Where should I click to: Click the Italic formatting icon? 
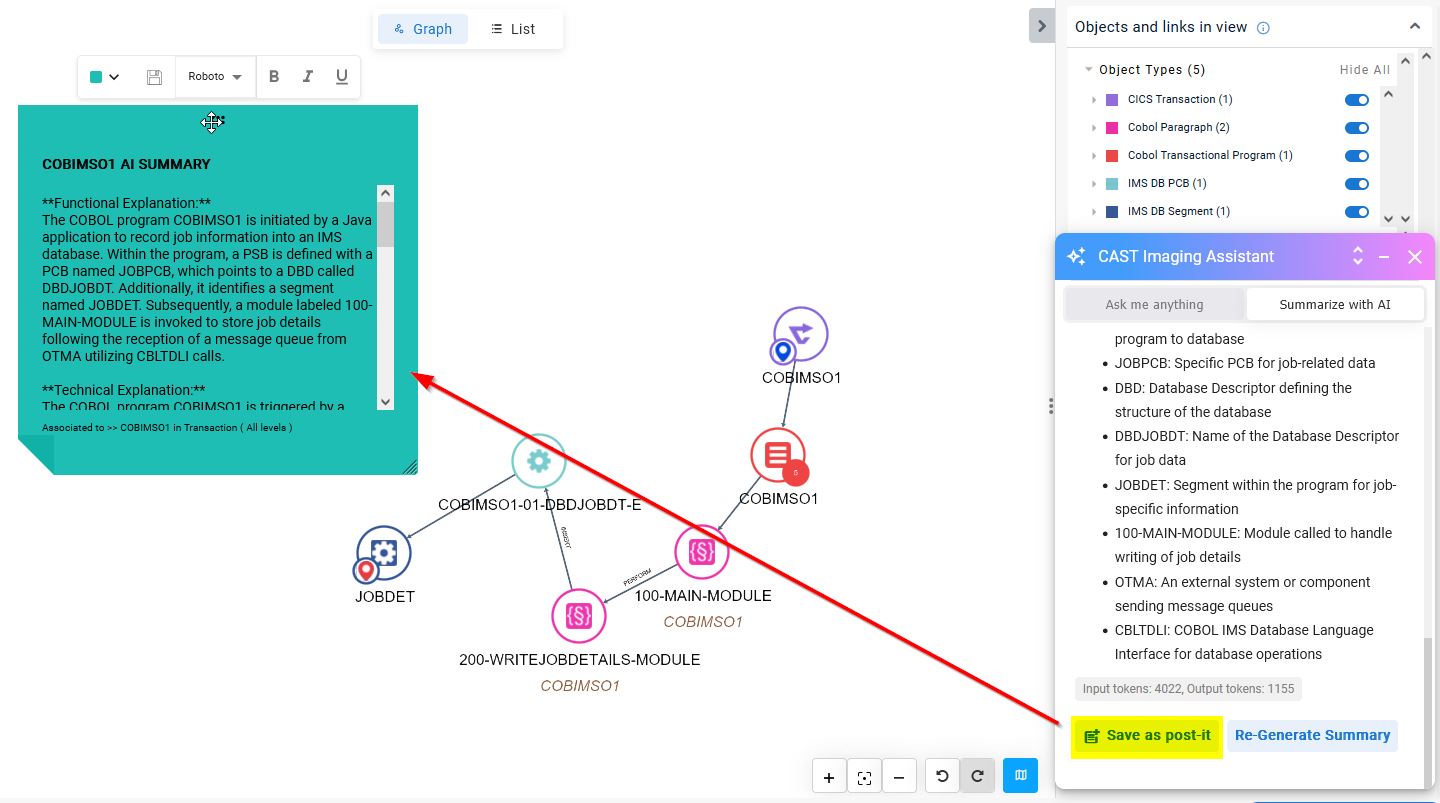click(x=308, y=77)
